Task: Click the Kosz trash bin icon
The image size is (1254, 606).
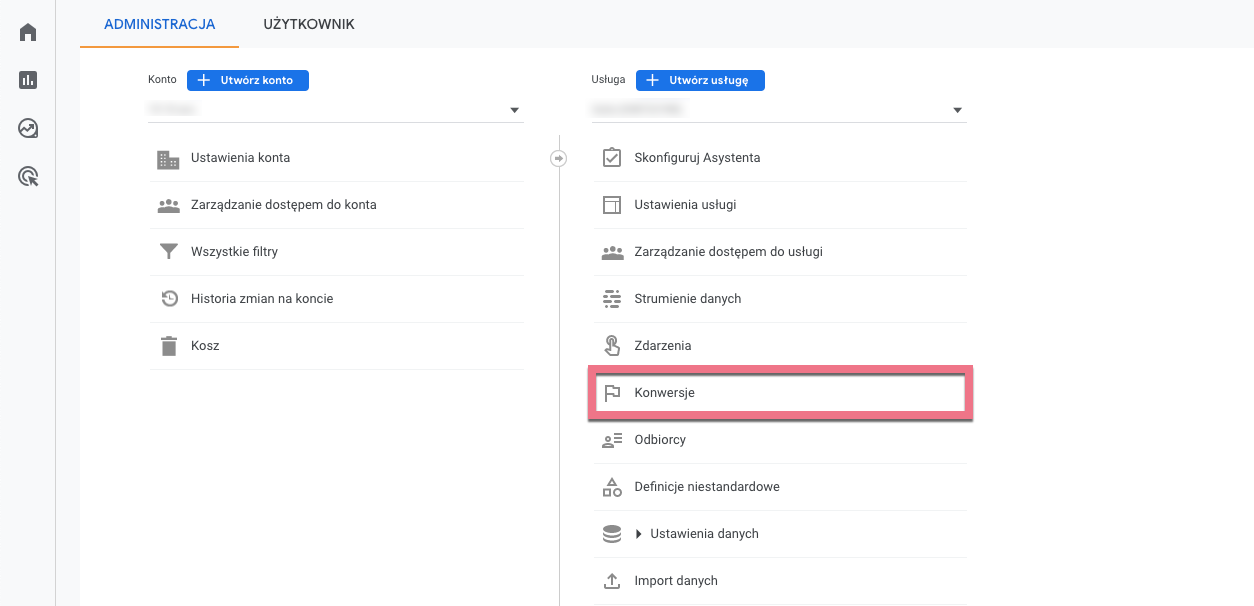Action: (x=168, y=346)
